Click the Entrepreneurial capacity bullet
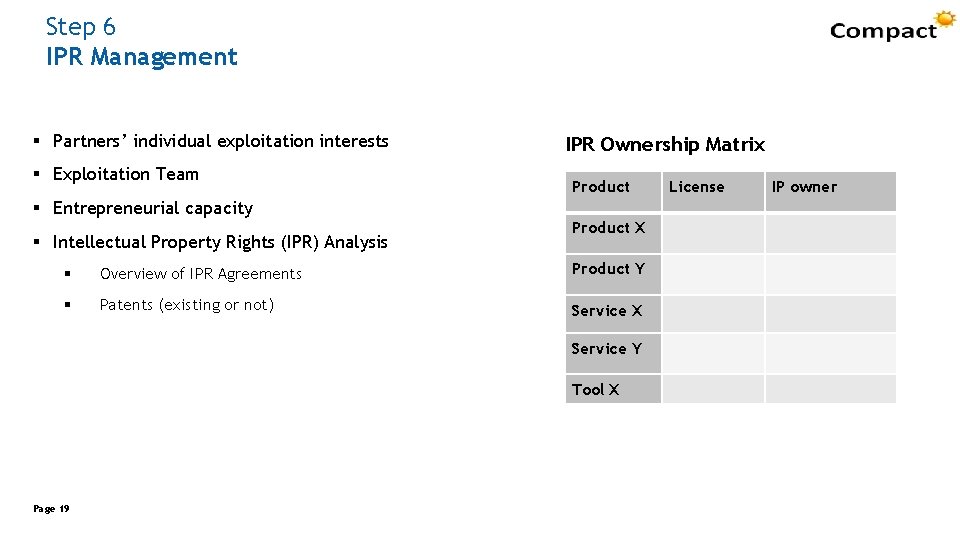960x540 pixels. pyautogui.click(x=152, y=208)
